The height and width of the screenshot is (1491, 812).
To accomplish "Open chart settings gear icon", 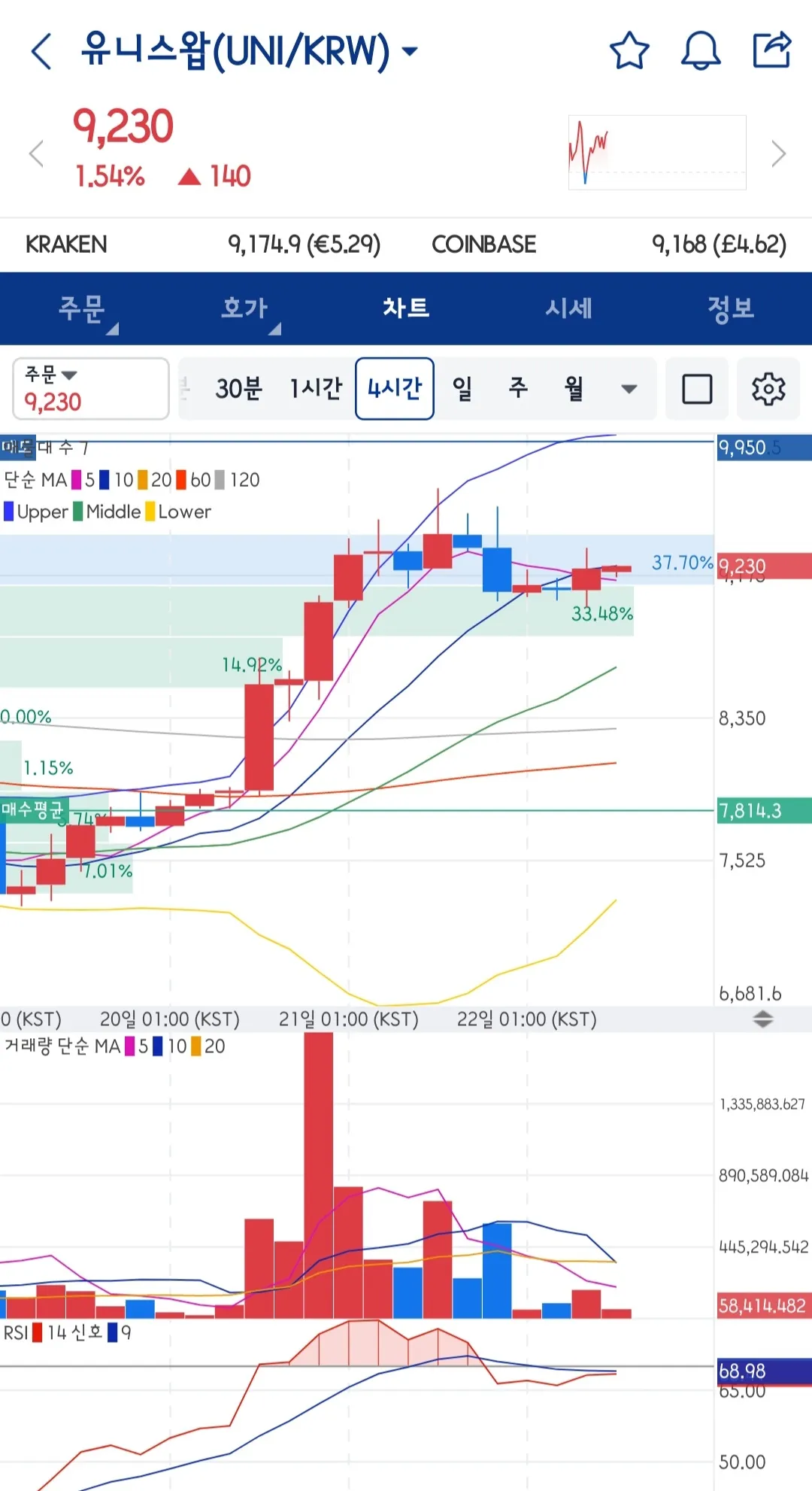I will pyautogui.click(x=768, y=389).
